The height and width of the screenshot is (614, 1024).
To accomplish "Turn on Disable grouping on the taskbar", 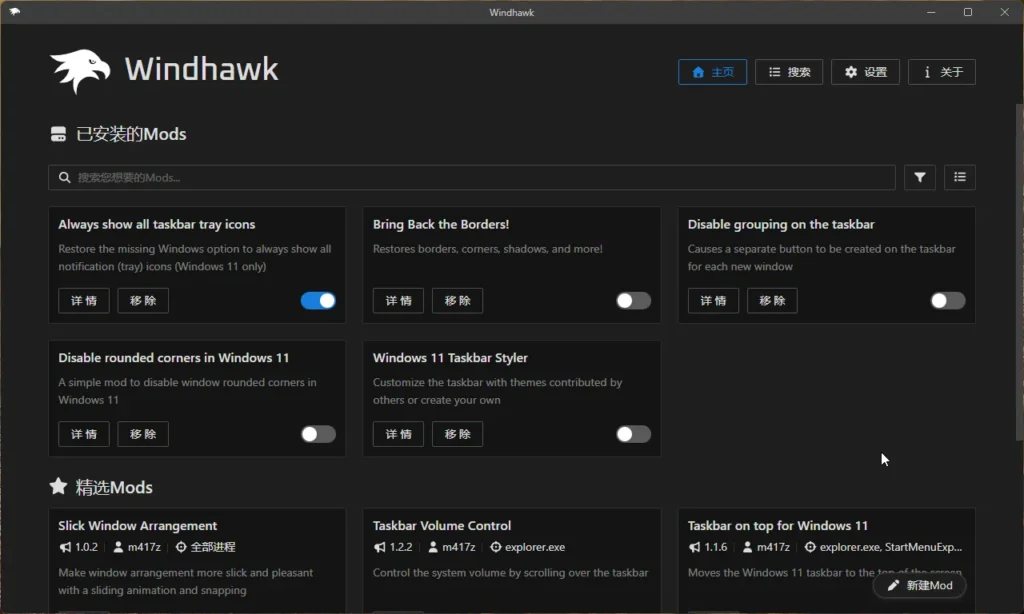I will point(947,300).
